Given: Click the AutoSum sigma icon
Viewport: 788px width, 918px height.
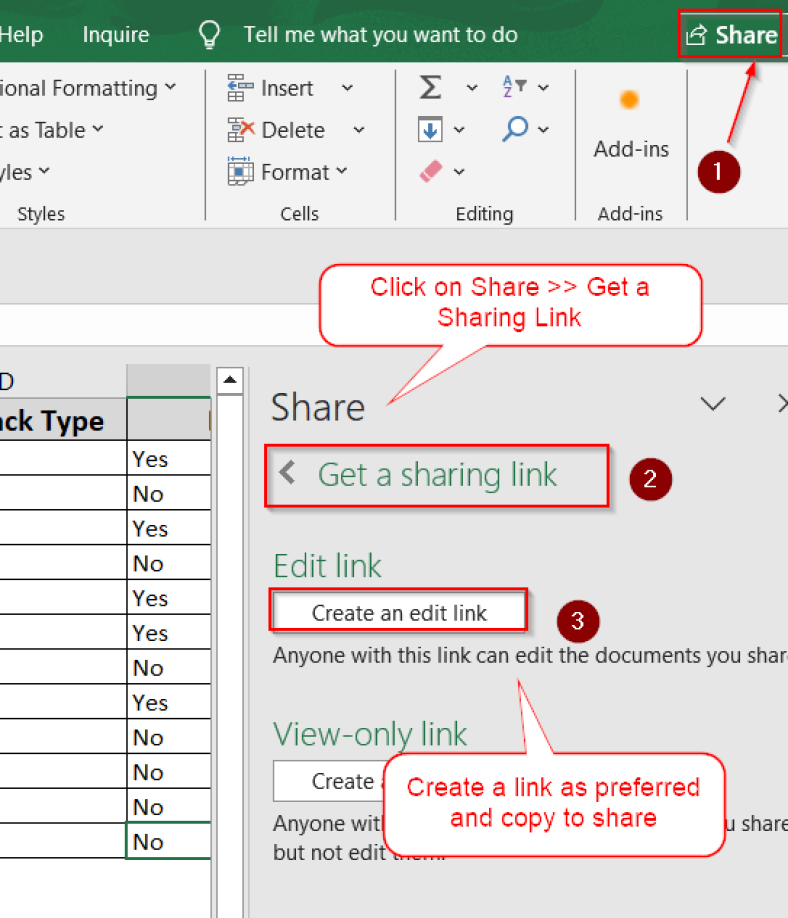Looking at the screenshot, I should (430, 88).
